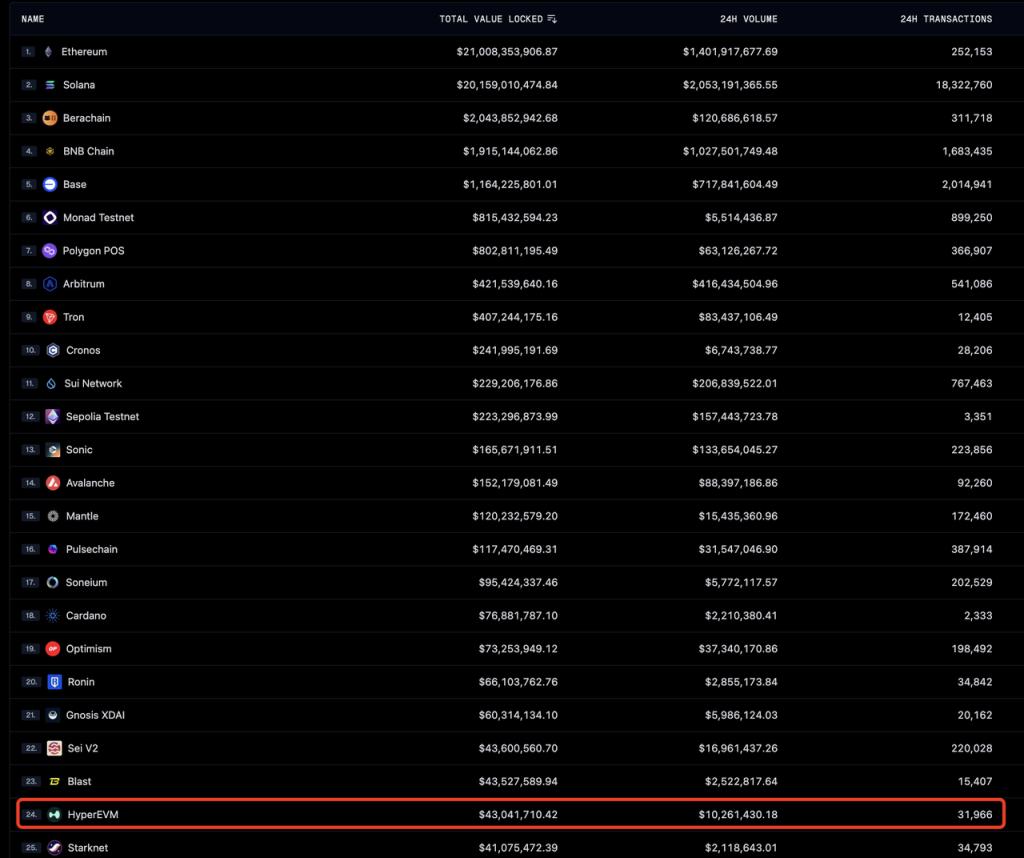Click the Cardano logo icon
This screenshot has width=1024, height=858.
[x=53, y=616]
